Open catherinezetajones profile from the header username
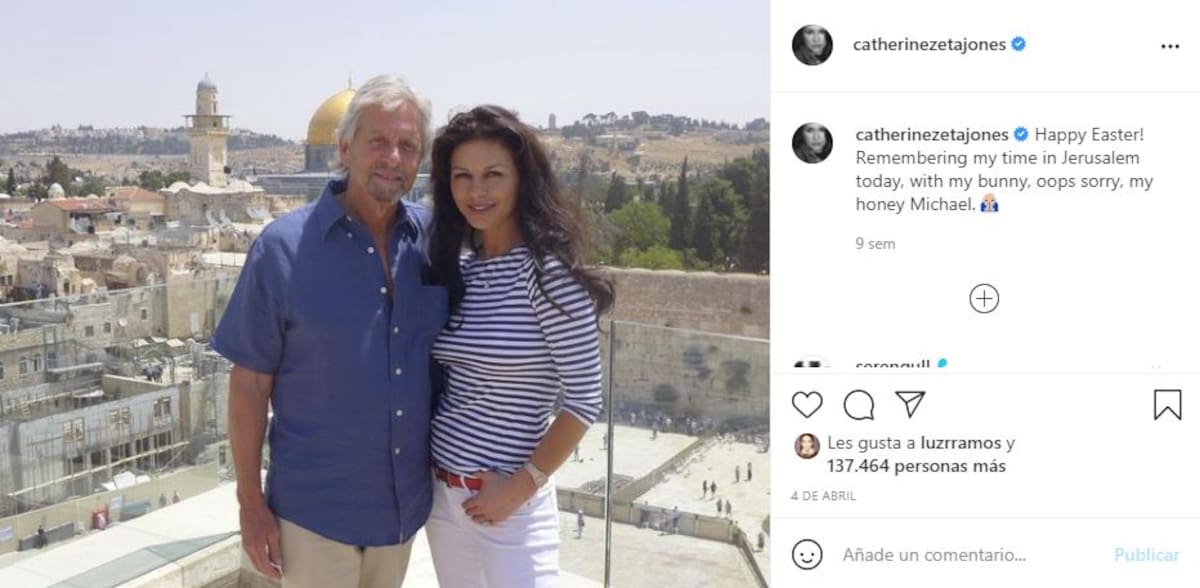This screenshot has width=1200, height=588. [x=929, y=44]
